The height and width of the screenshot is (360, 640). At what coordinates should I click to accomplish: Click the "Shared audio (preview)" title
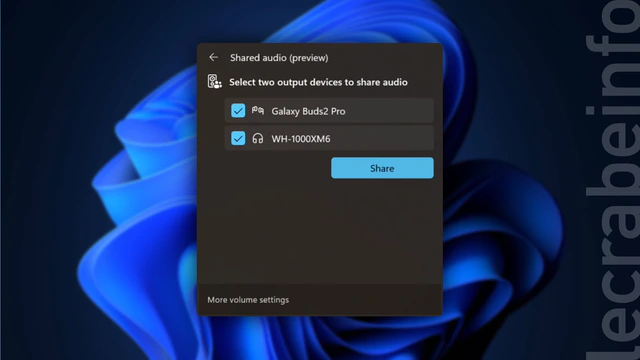click(x=279, y=58)
